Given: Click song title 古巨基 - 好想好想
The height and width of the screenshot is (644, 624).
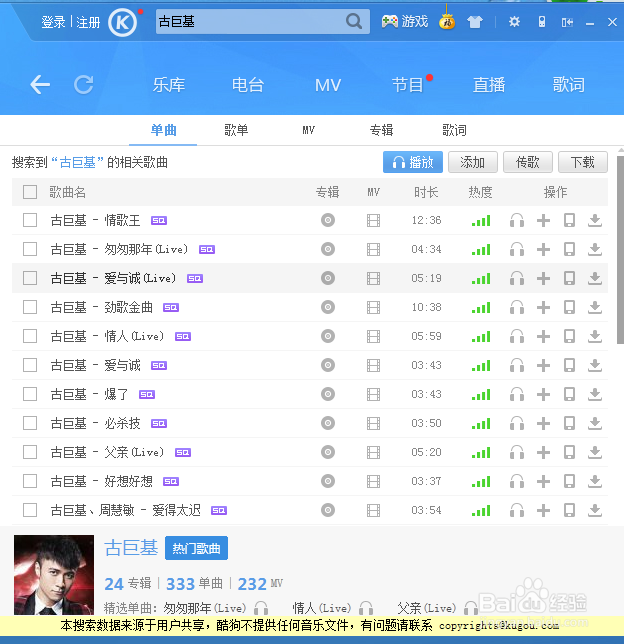Looking at the screenshot, I should [x=101, y=481].
